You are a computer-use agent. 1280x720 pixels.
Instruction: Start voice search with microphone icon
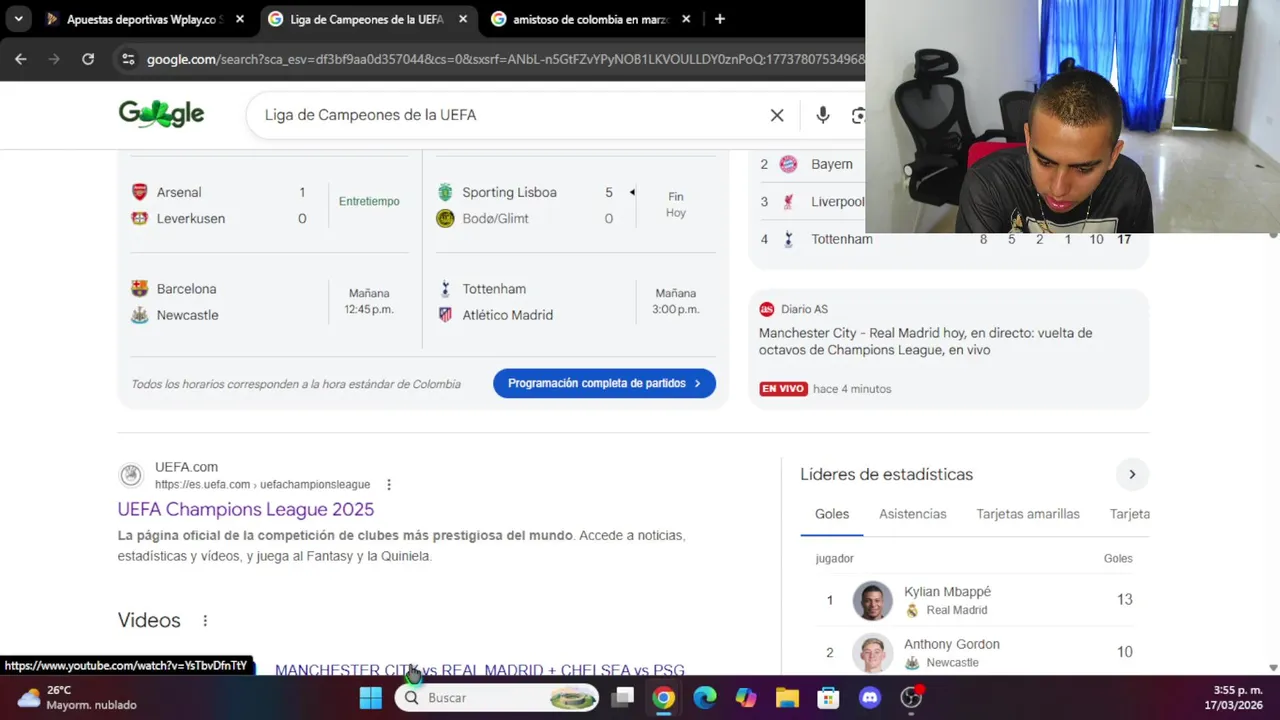pos(822,115)
